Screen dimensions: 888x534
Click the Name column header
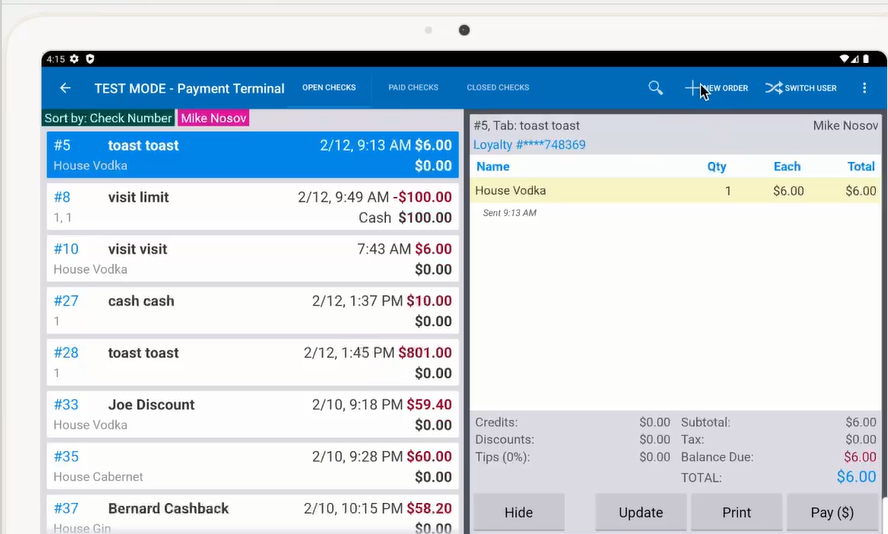coord(493,166)
